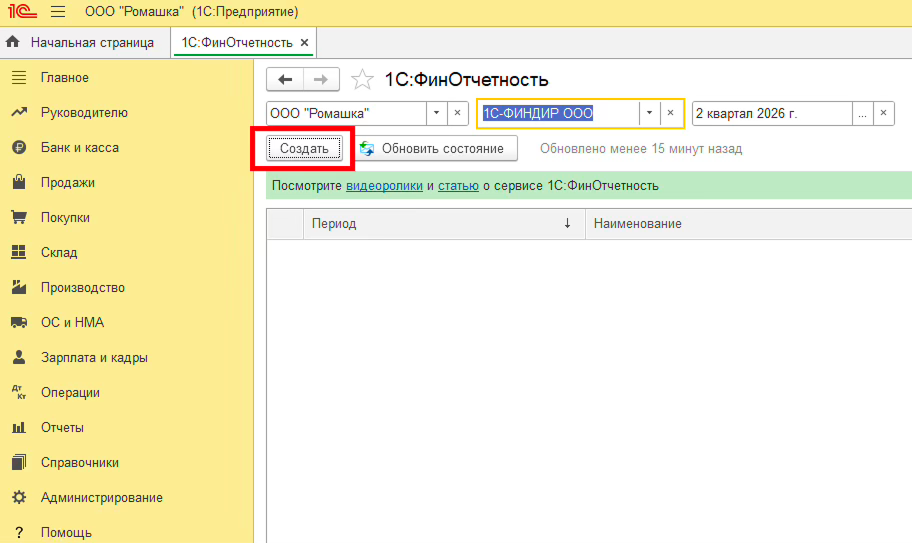Expand the ООО "Ромашка" organization dropdown

(x=436, y=113)
